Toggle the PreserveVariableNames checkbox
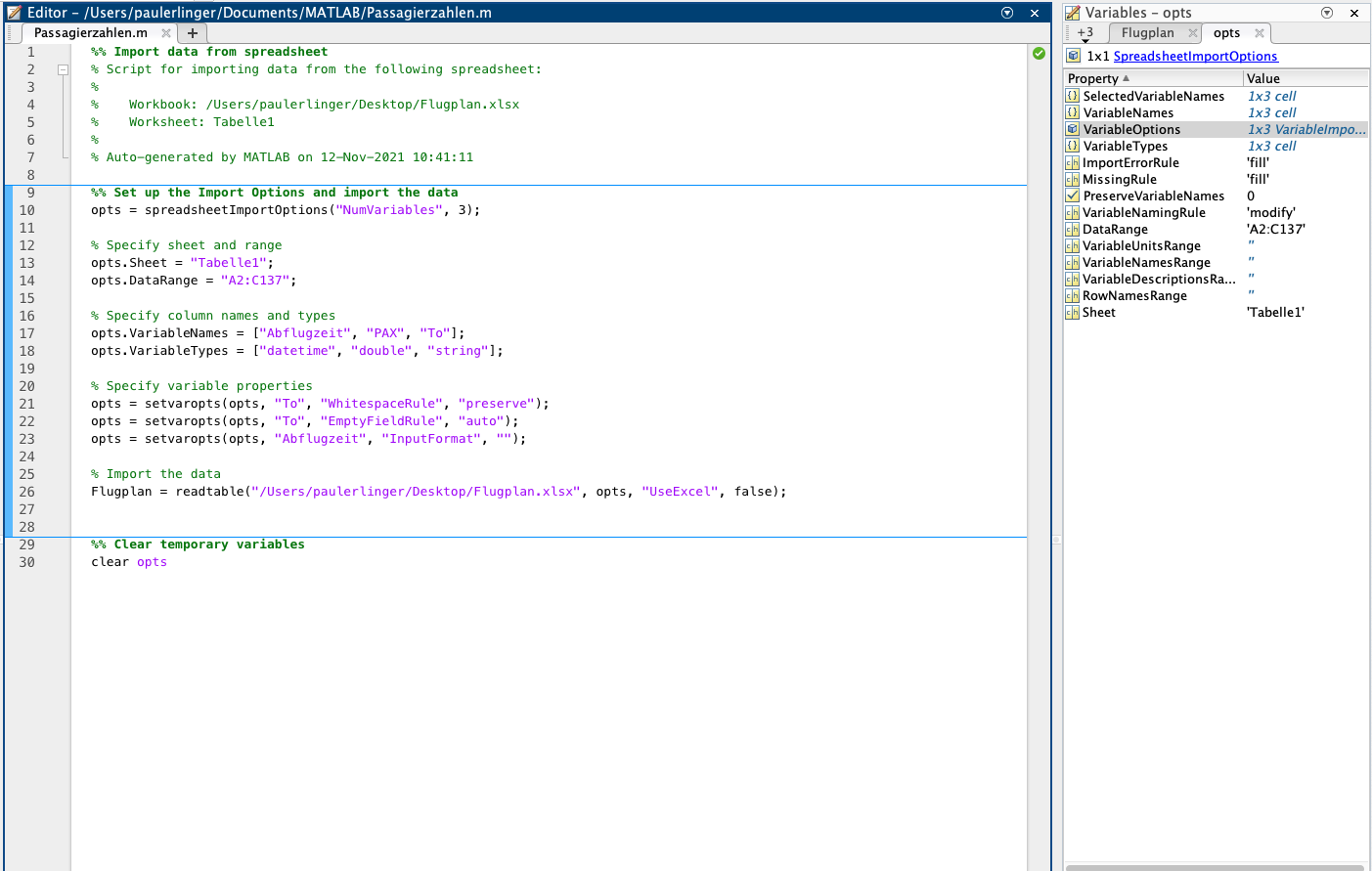The width and height of the screenshot is (1372, 871). pos(1073,196)
